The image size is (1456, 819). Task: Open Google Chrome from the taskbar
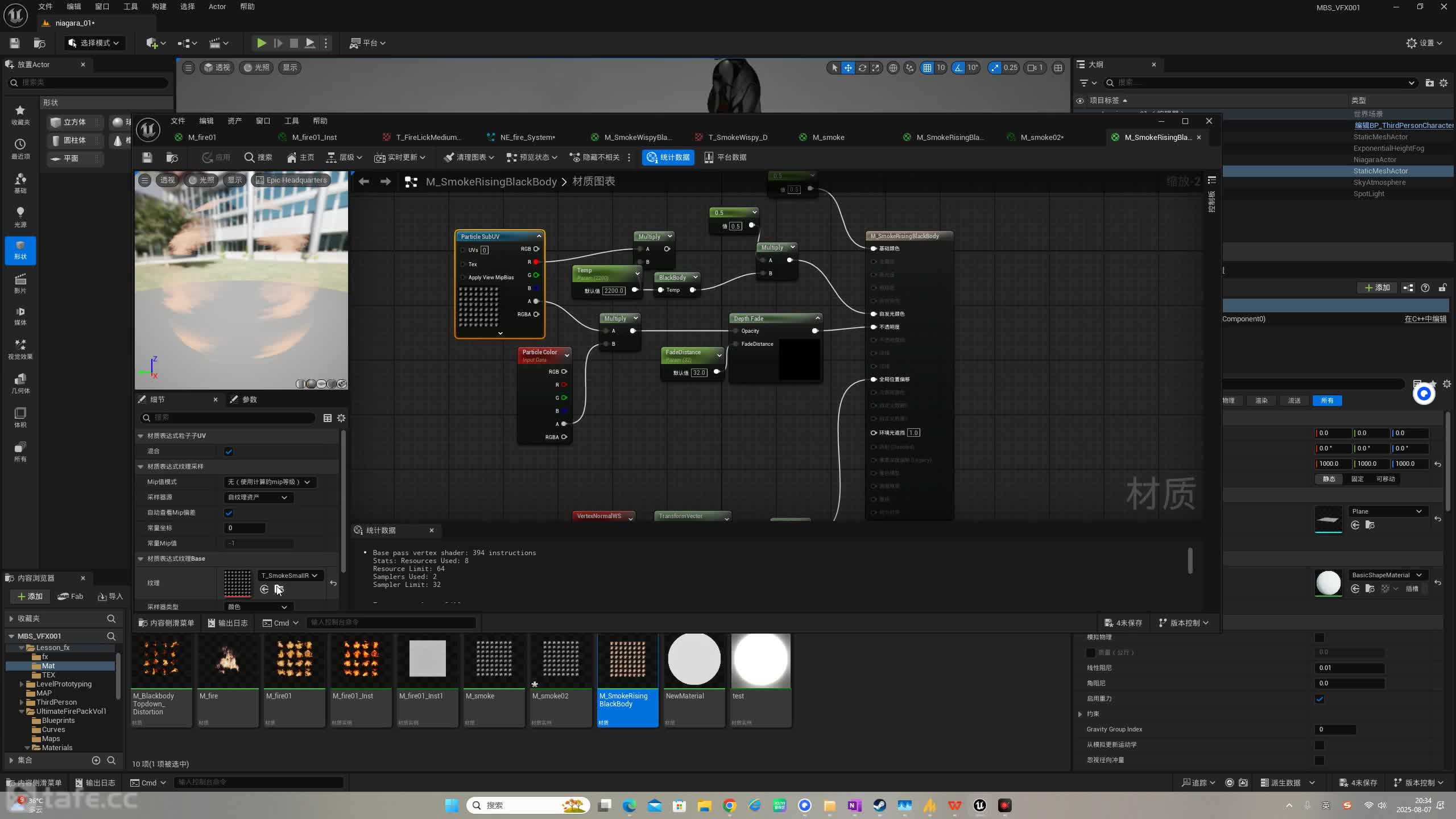coord(730,805)
